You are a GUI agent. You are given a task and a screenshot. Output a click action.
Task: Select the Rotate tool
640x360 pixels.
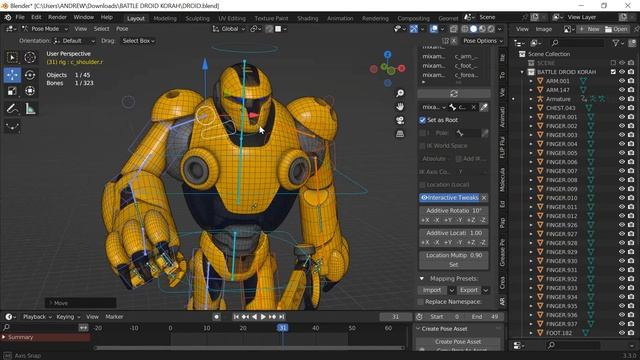pyautogui.click(x=30, y=75)
